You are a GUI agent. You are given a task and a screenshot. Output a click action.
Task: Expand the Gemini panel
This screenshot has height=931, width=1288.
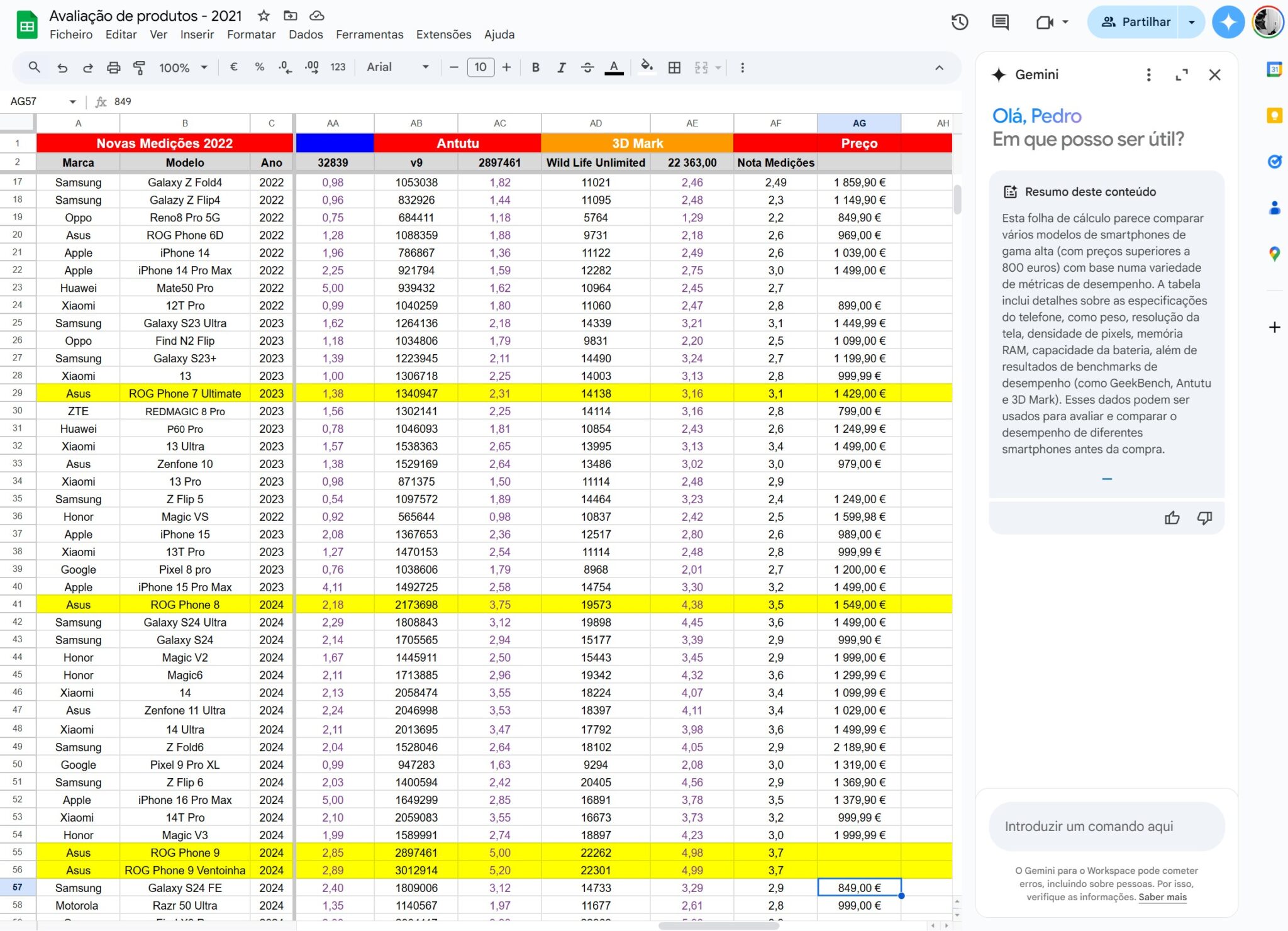[x=1182, y=75]
